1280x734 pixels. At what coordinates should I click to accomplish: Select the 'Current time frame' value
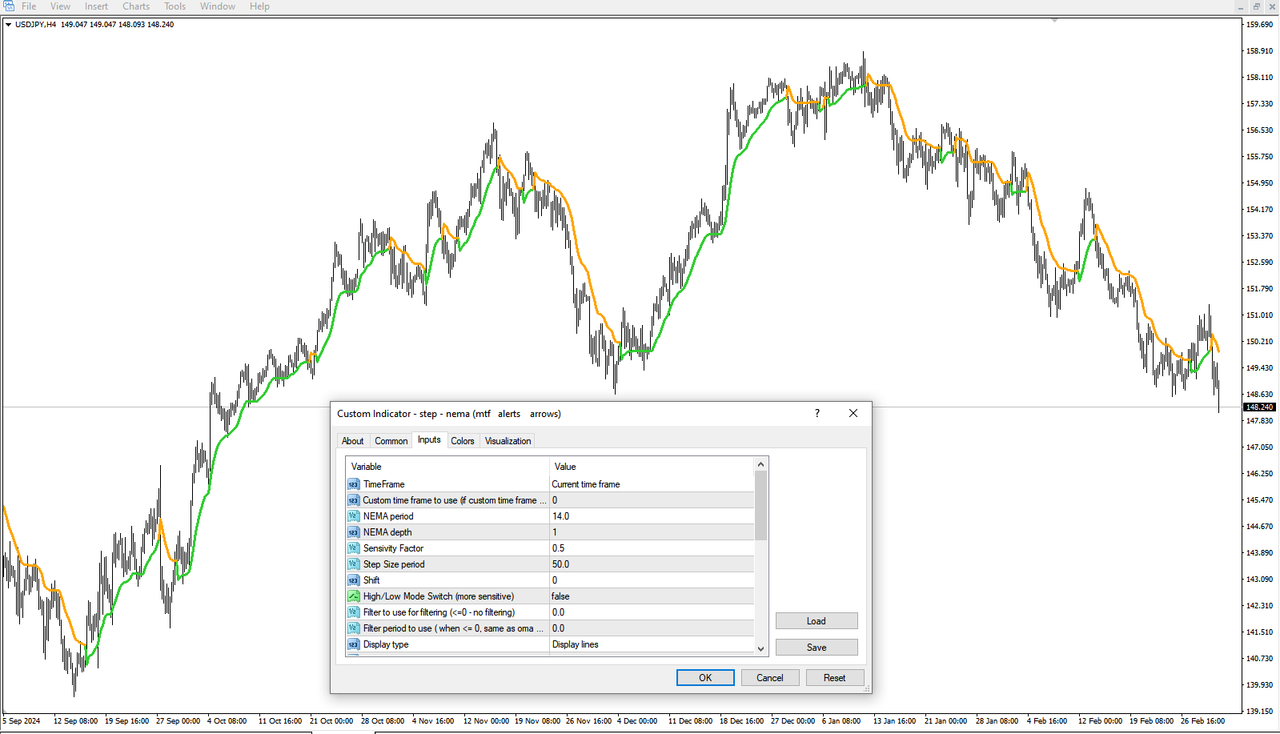click(586, 484)
